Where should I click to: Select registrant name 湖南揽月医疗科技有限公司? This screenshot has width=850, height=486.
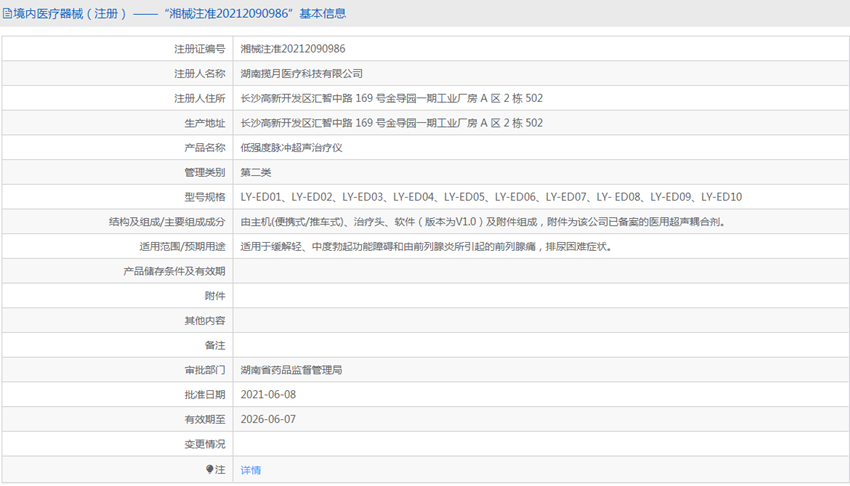tap(301, 74)
